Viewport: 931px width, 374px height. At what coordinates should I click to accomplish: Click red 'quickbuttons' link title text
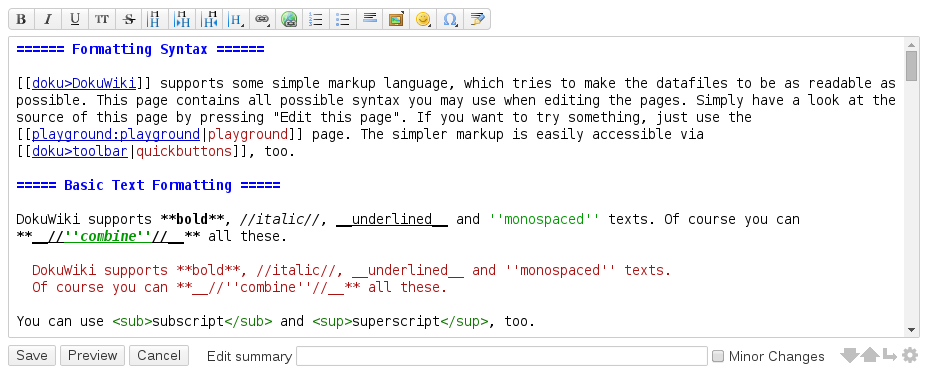point(184,151)
